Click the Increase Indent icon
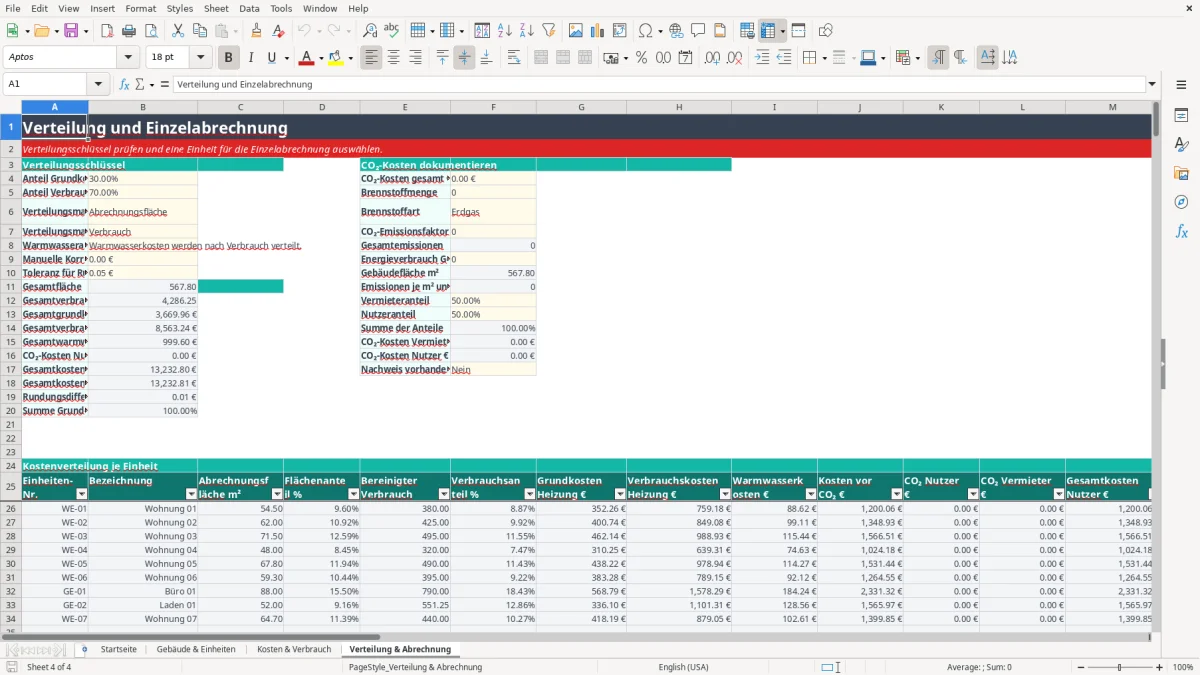The width and height of the screenshot is (1200, 675). coord(762,58)
